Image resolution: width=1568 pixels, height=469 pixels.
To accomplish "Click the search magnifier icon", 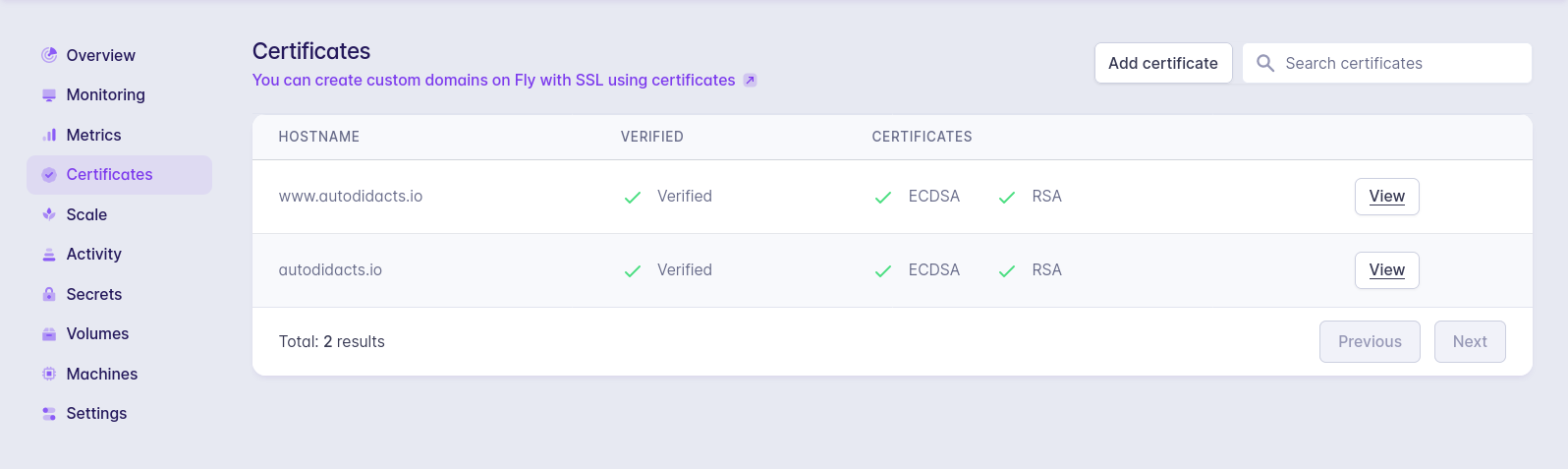I will click(x=1265, y=63).
